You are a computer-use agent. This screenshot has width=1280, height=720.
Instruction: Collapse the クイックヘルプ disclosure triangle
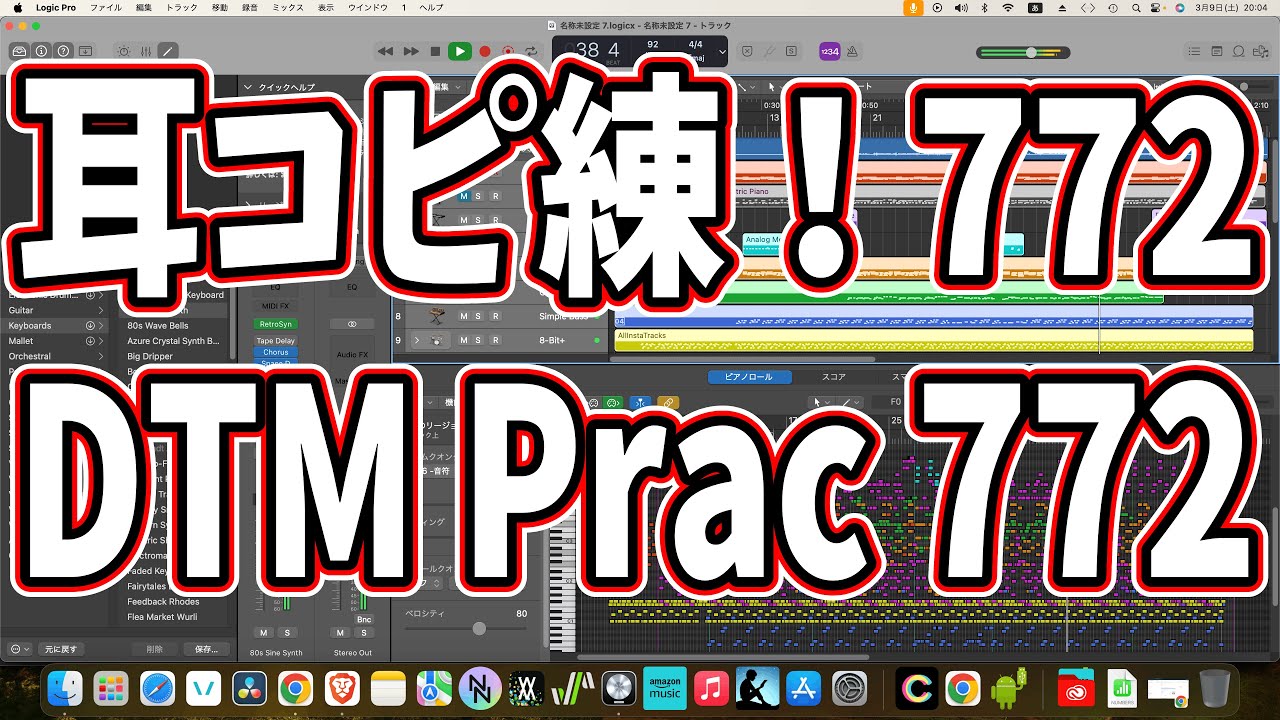(x=250, y=87)
